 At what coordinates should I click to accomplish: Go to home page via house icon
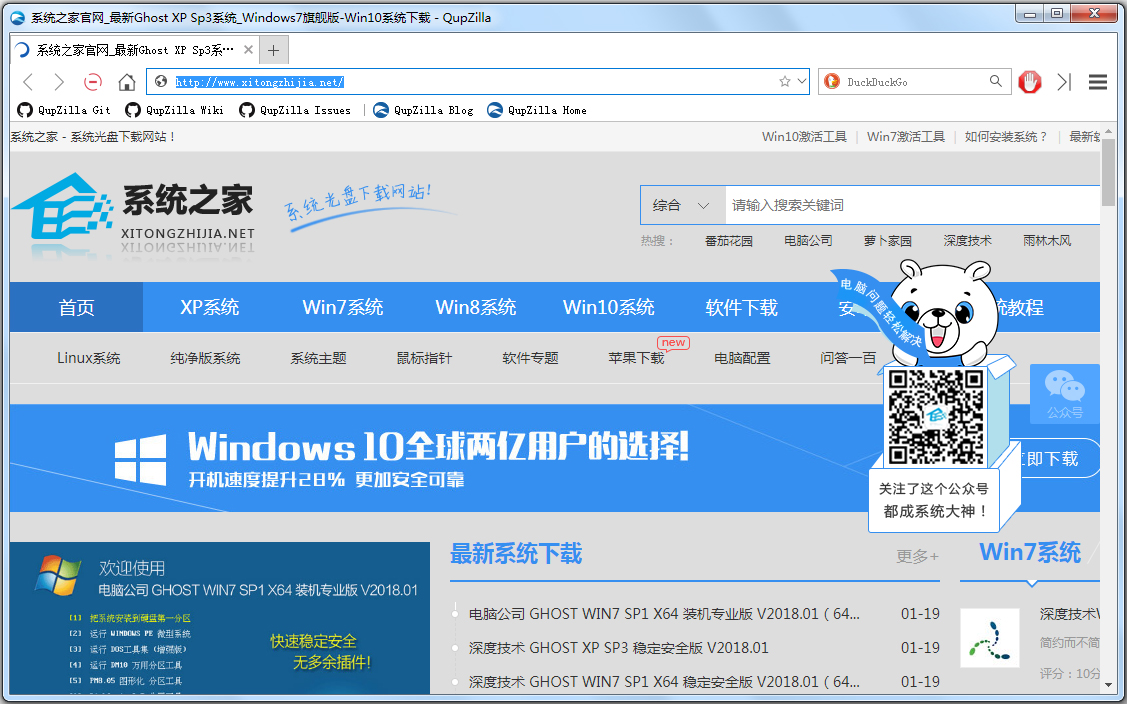(127, 82)
